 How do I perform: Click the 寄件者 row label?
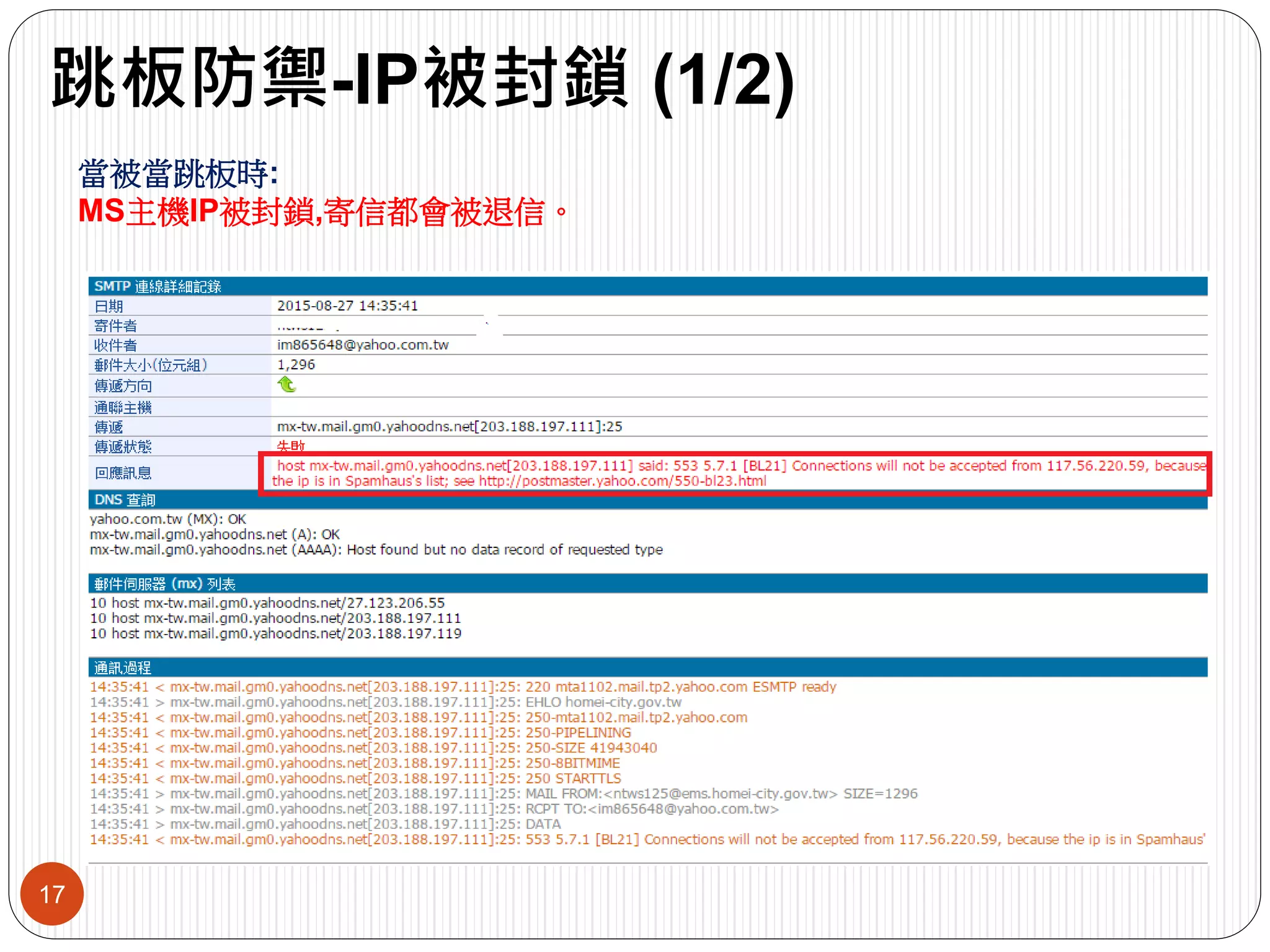point(115,325)
